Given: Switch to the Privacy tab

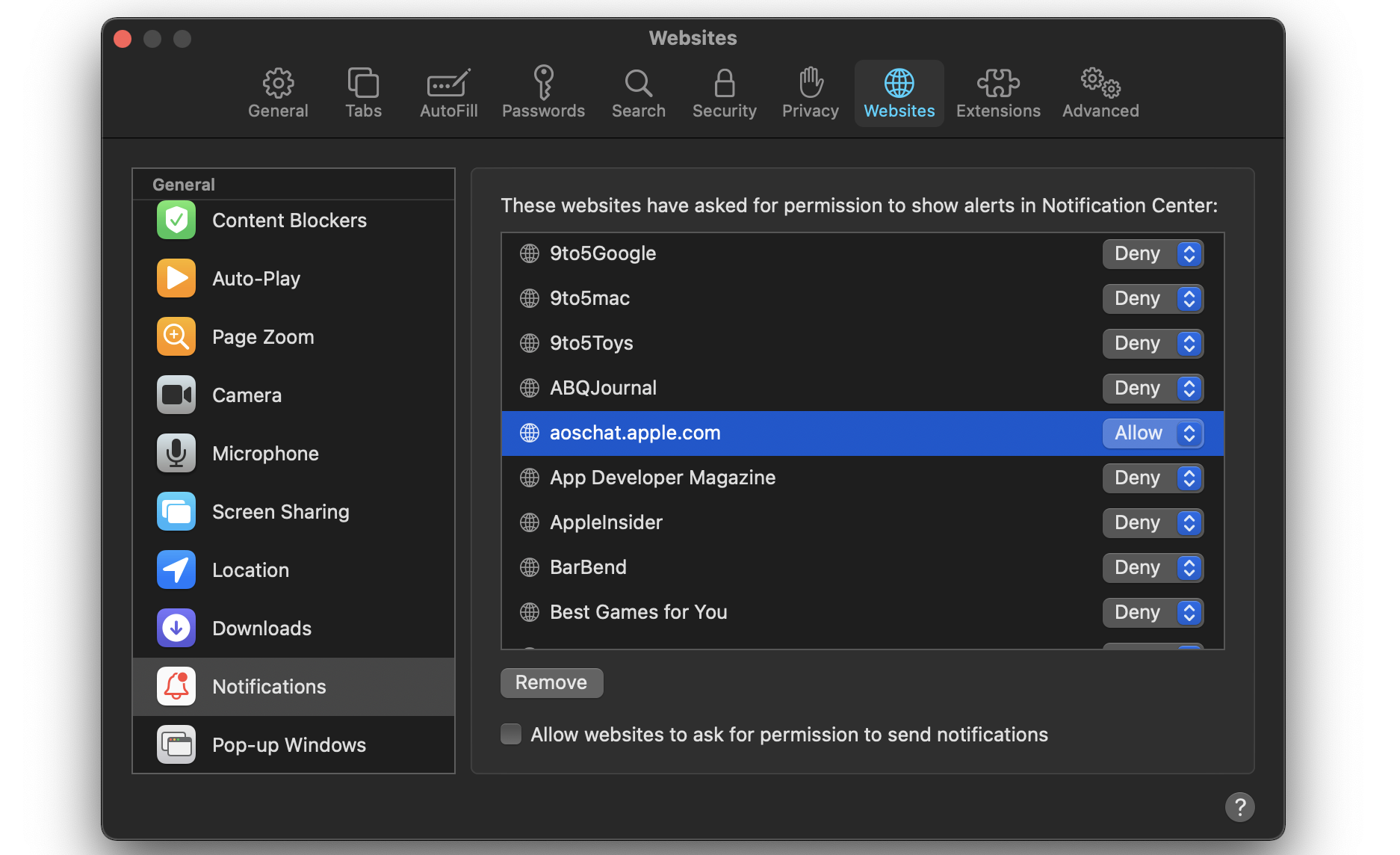Looking at the screenshot, I should [810, 93].
